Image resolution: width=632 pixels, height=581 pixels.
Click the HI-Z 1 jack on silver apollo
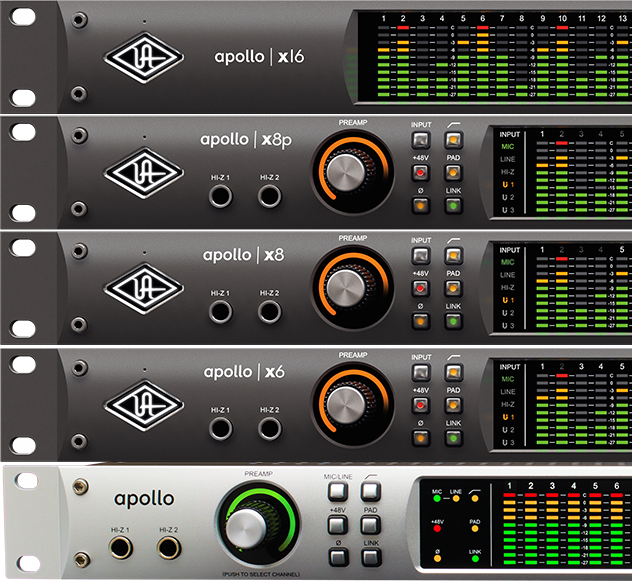click(x=121, y=548)
